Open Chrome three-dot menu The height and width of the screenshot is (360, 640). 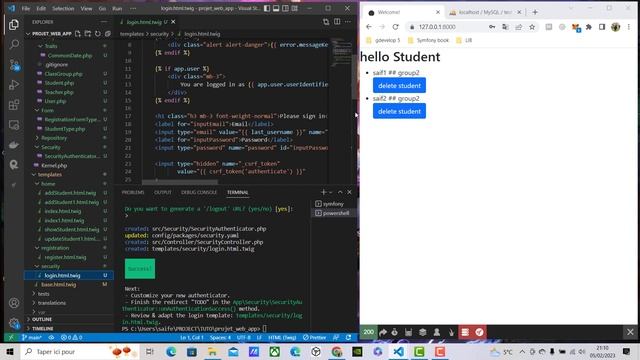[x=629, y=27]
